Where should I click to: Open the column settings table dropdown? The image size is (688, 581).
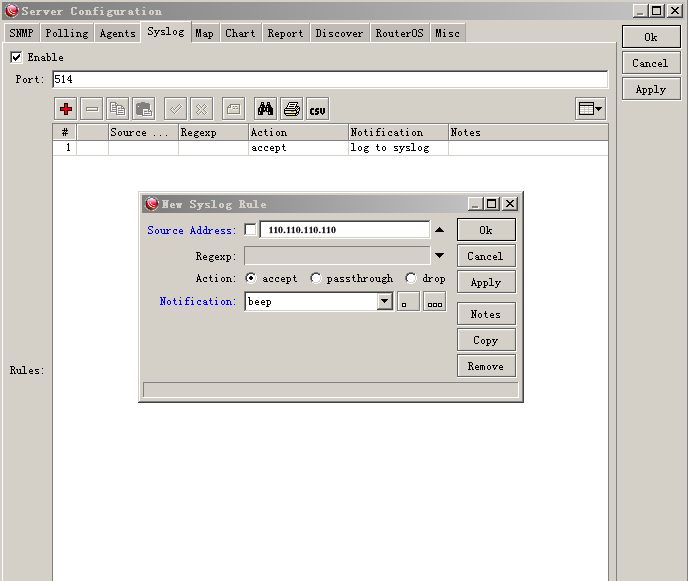coord(591,109)
